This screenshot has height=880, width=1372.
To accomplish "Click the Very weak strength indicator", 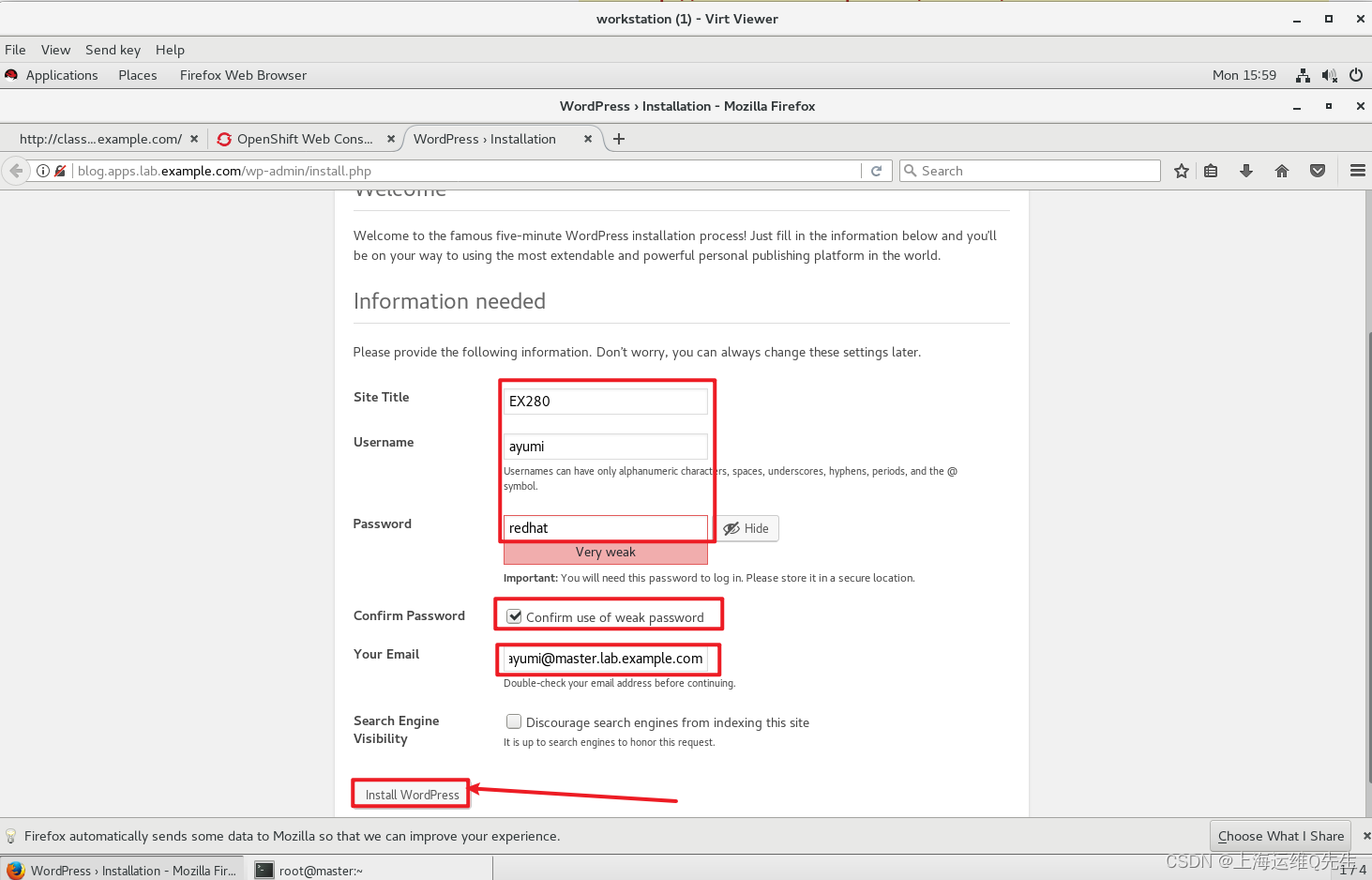I will pos(606,553).
